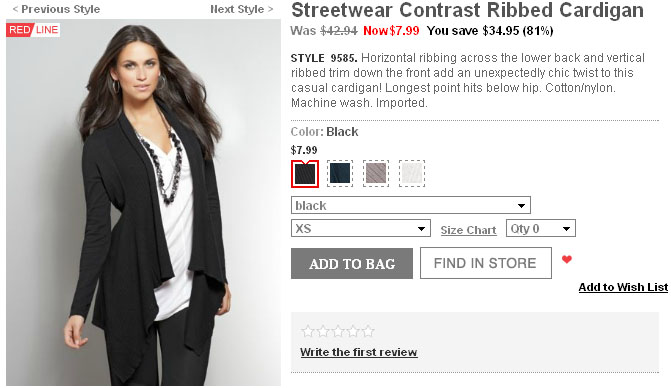The width and height of the screenshot is (671, 388).
Task: Choose the taupe striped color swatch
Action: (x=376, y=173)
